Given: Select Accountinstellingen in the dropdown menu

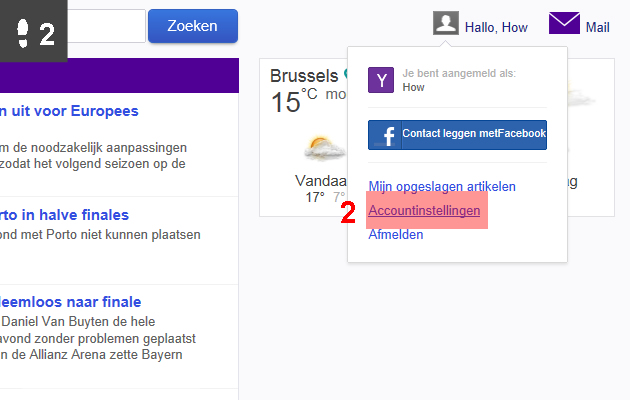Looking at the screenshot, I should coord(424,210).
